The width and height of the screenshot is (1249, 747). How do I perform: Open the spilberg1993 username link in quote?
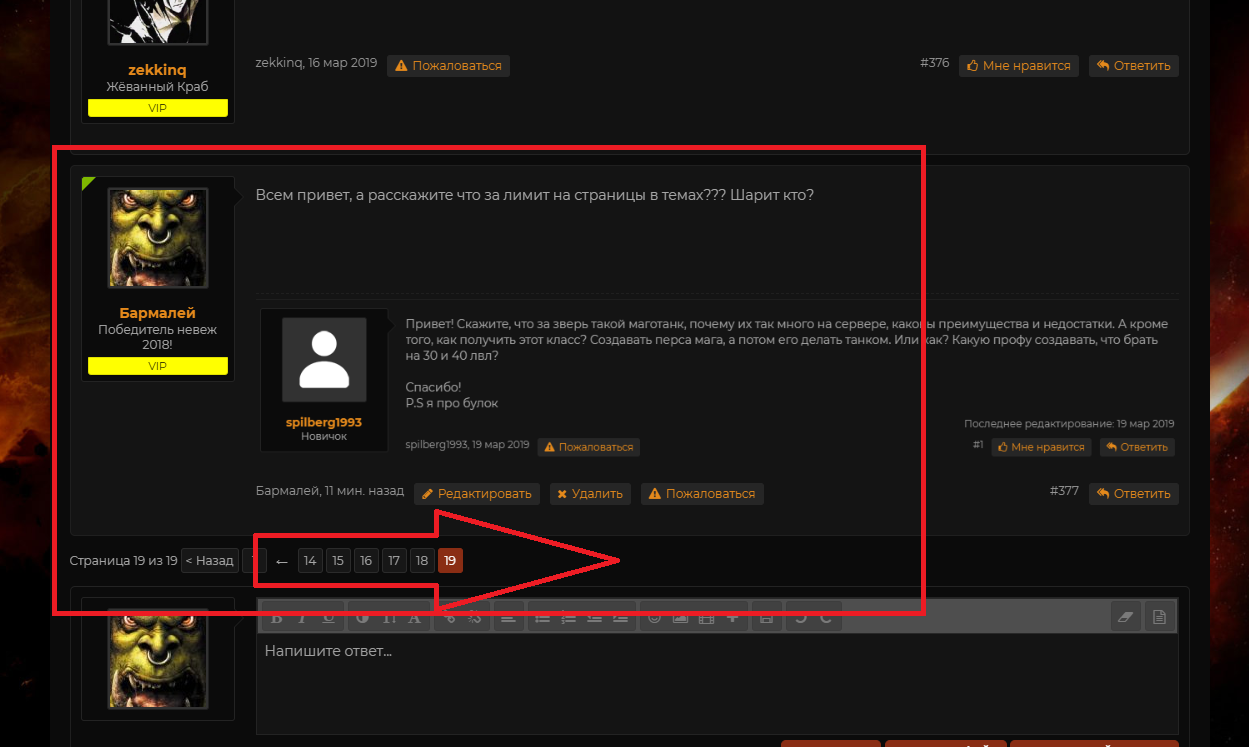(x=323, y=423)
